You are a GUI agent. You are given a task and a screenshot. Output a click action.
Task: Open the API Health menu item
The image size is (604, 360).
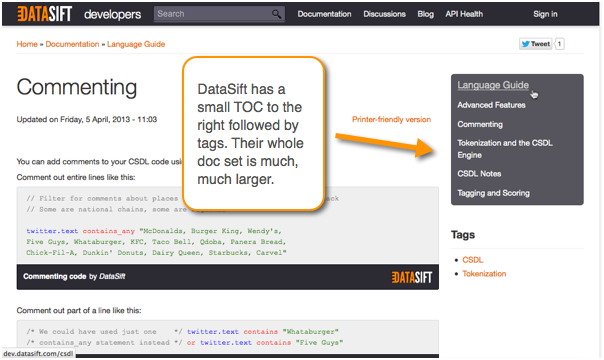(464, 14)
